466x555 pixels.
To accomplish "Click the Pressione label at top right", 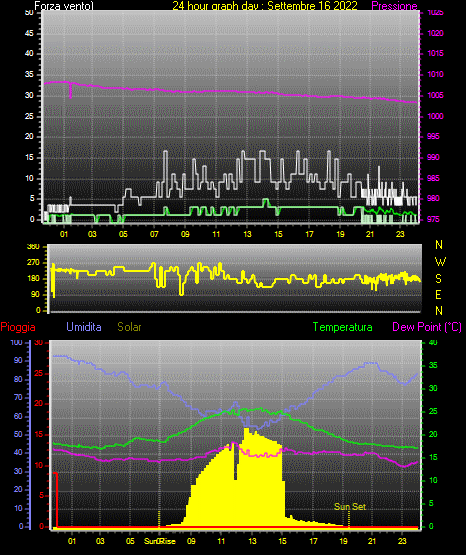I will pyautogui.click(x=394, y=6).
